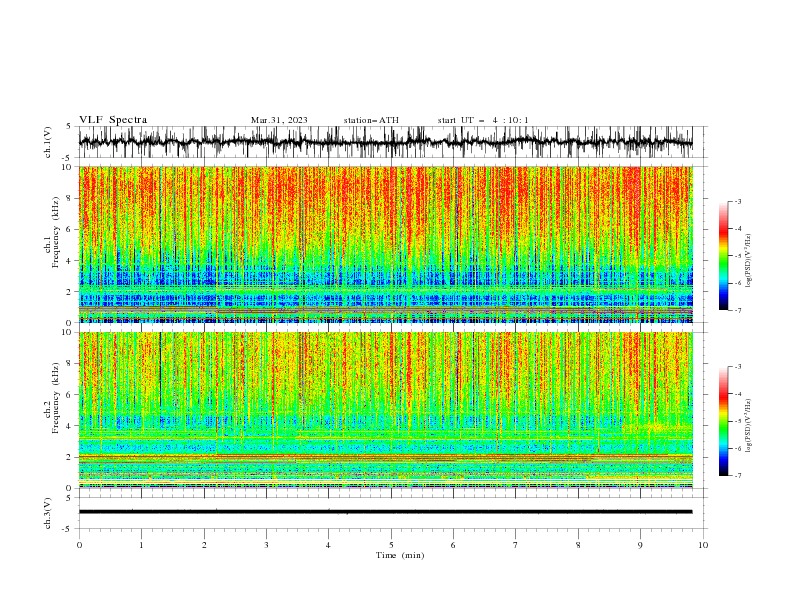The image size is (792, 612).
Task: Click inside the ch.1 spectrogram panel
Action: (x=385, y=244)
